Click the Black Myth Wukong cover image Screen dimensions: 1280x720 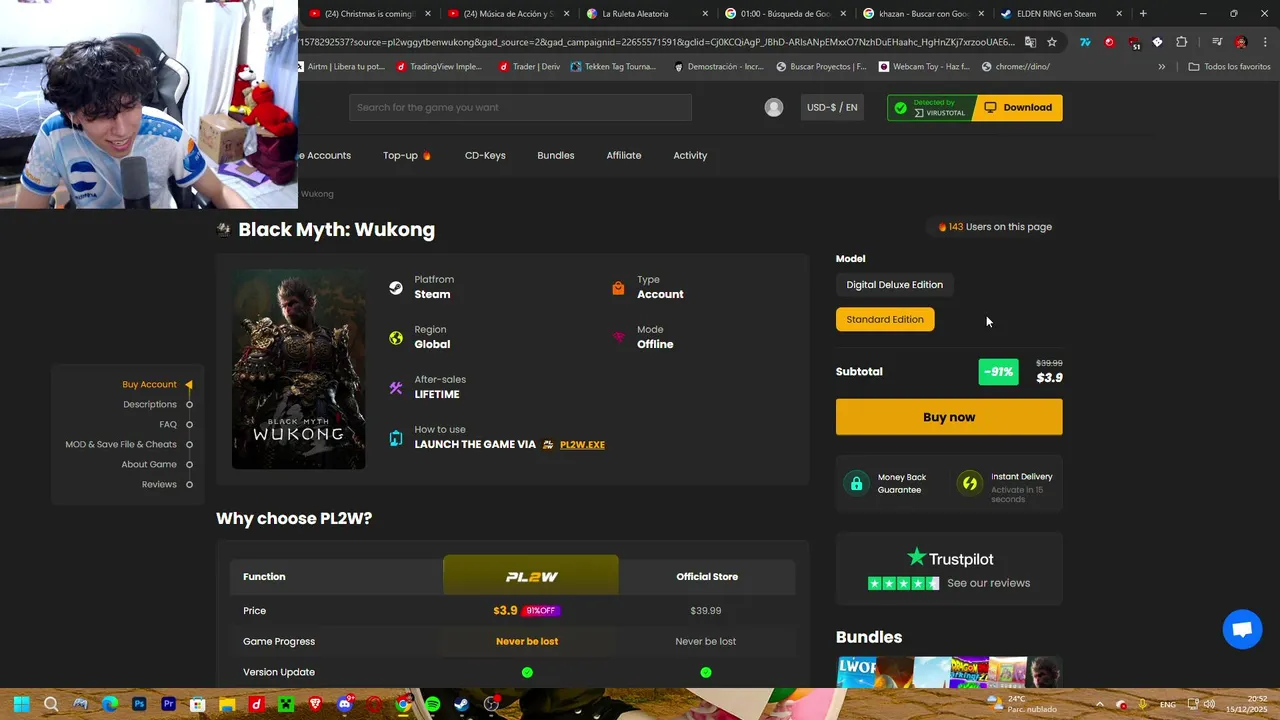tap(298, 369)
